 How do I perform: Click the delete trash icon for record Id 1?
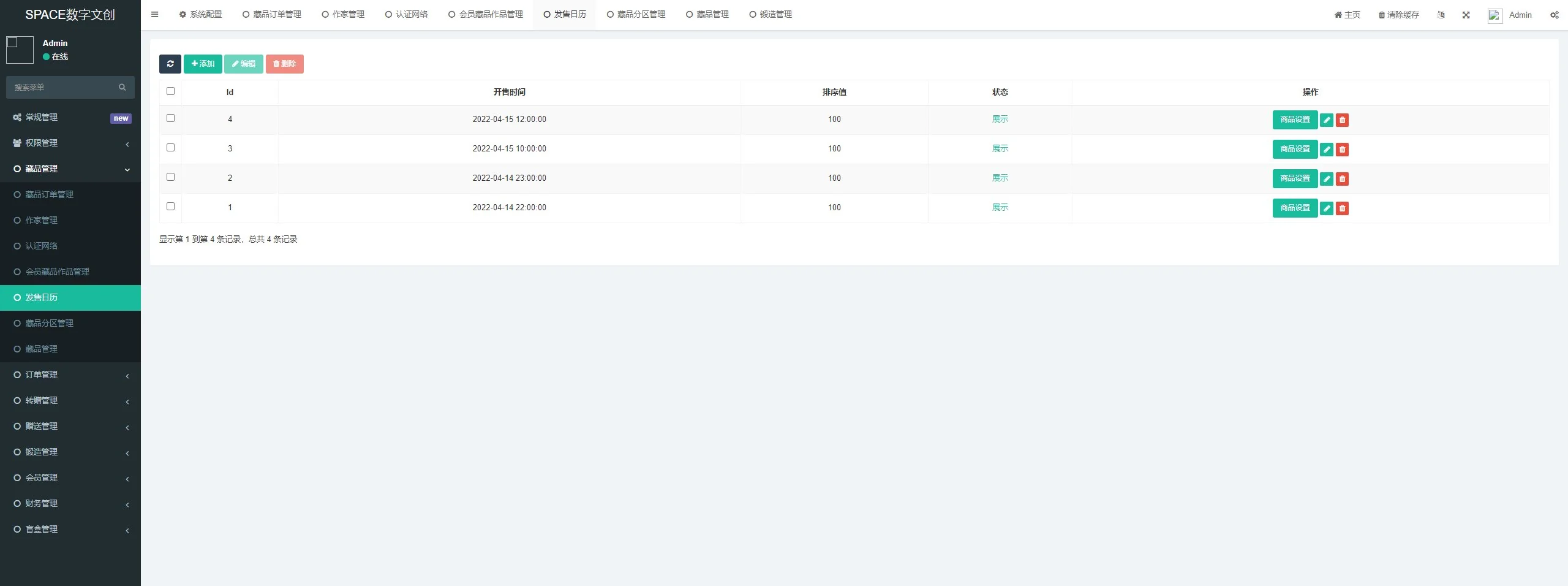click(x=1343, y=208)
